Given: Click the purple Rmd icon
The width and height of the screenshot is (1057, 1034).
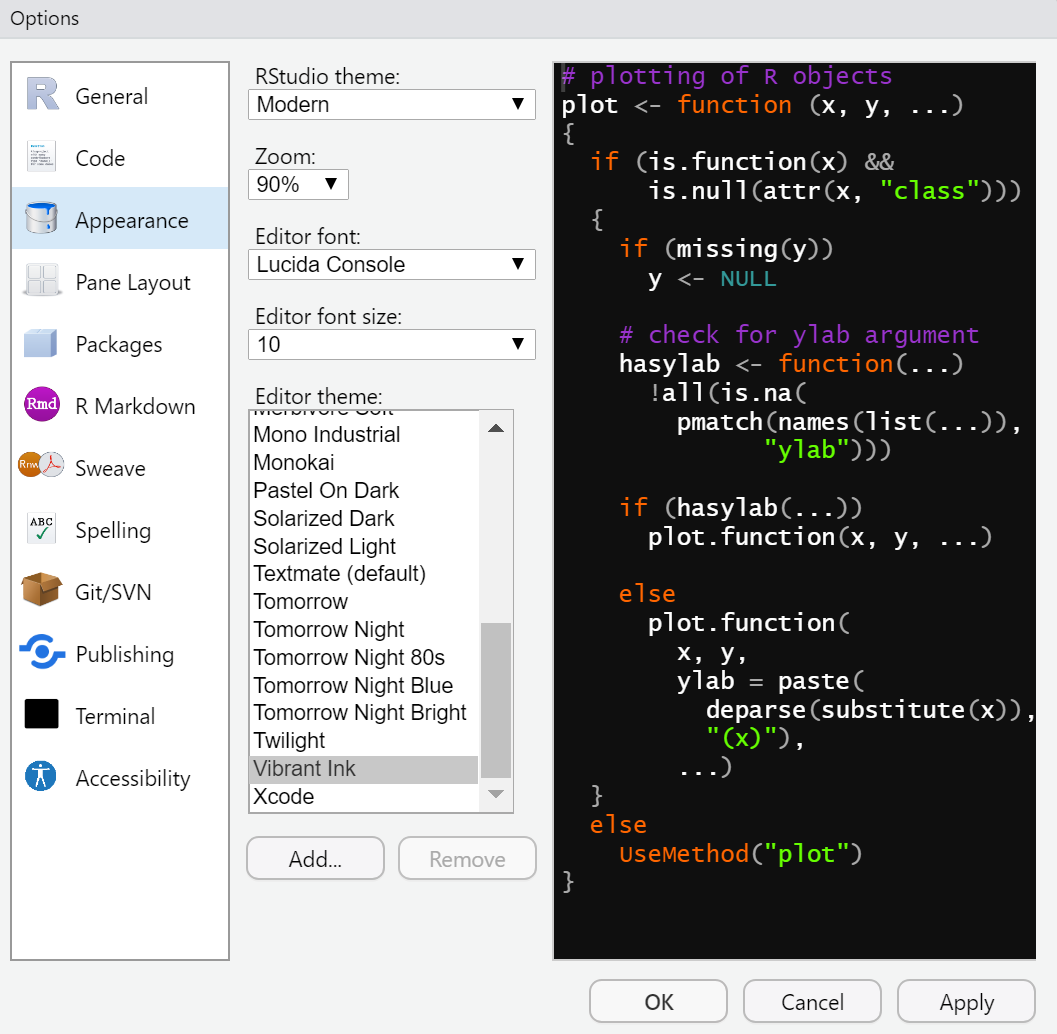Looking at the screenshot, I should coord(42,404).
